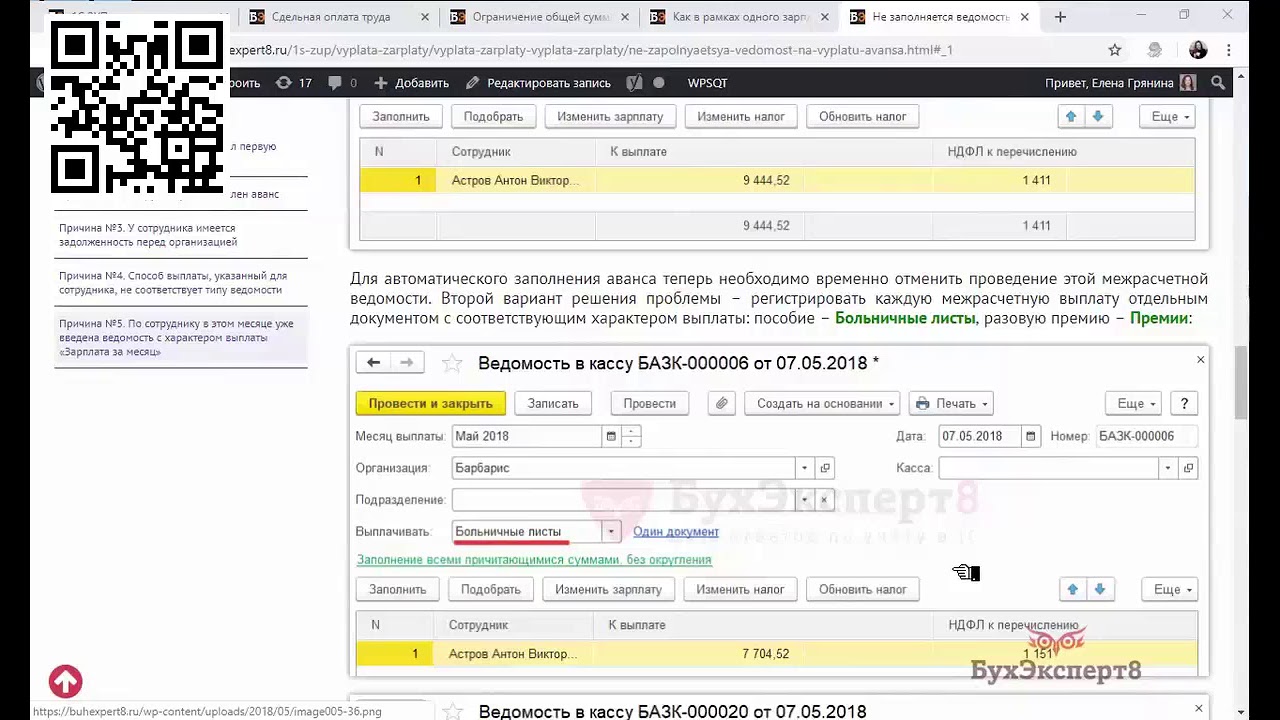Open the 'Привет, Елена Грянина' account menu
The height and width of the screenshot is (720, 1280).
pyautogui.click(x=1120, y=83)
